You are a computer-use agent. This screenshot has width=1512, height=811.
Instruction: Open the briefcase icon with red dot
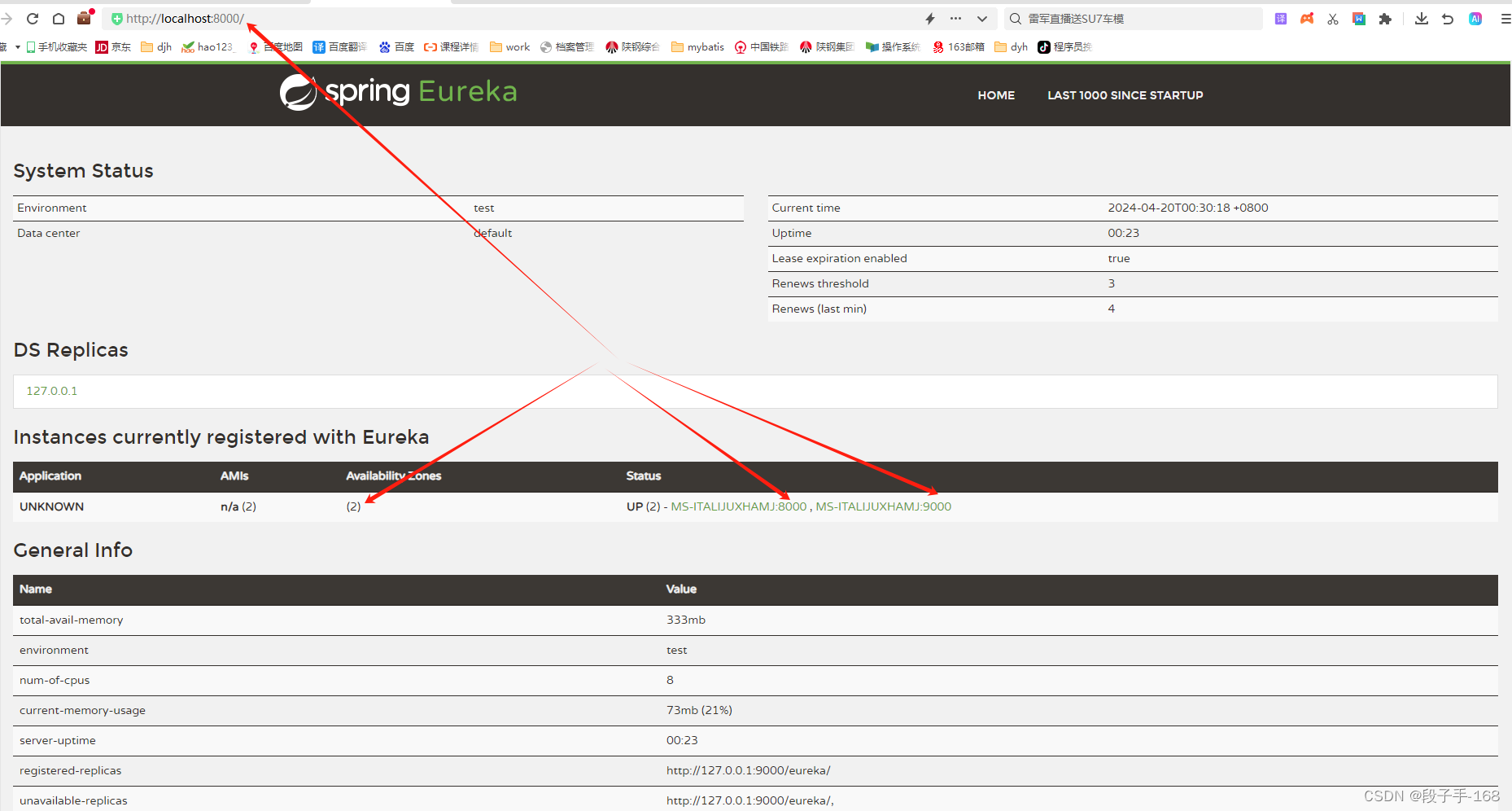[85, 17]
